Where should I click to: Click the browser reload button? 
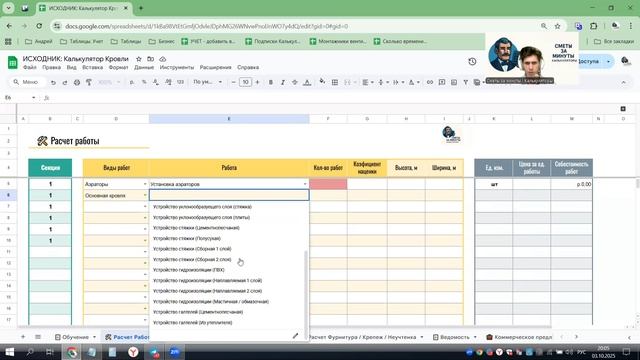tap(39, 26)
